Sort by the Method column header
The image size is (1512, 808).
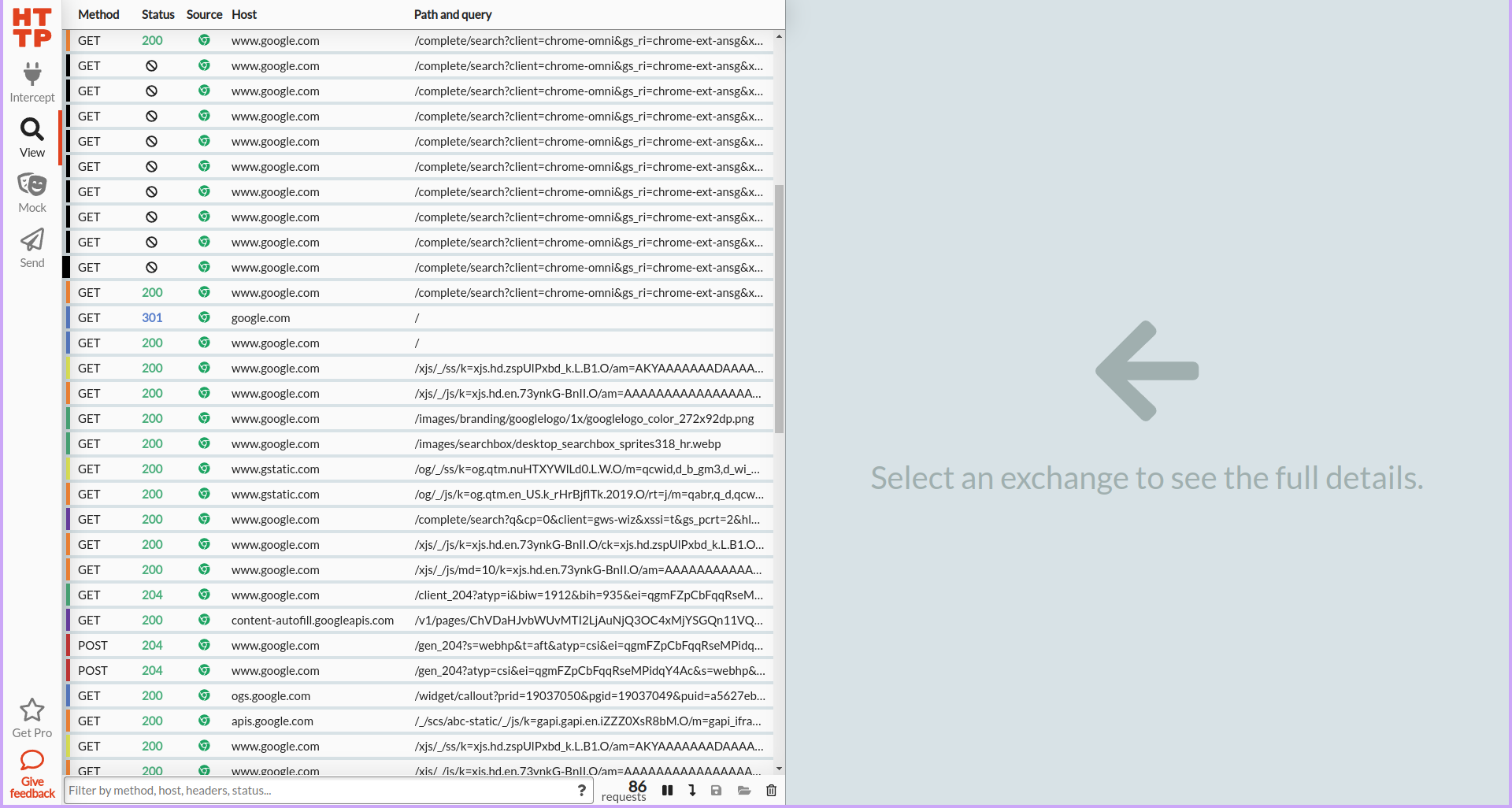pos(98,14)
